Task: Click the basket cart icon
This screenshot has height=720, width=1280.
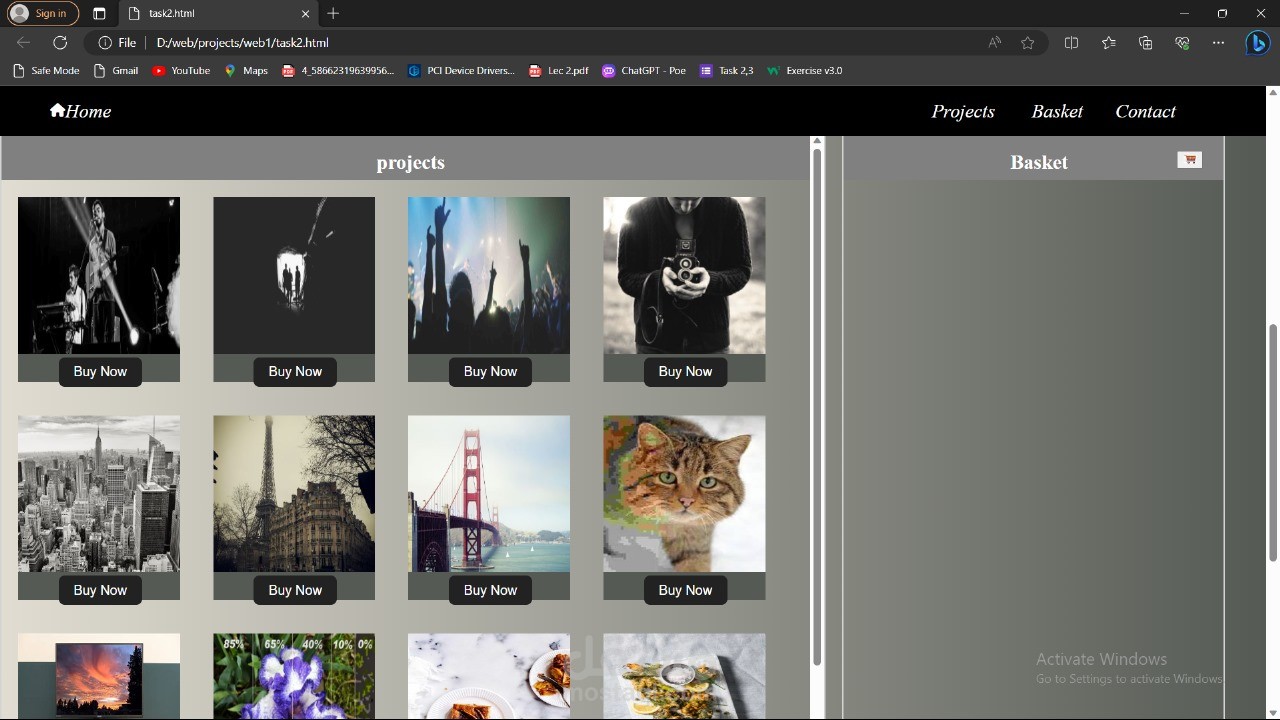Action: point(1189,160)
